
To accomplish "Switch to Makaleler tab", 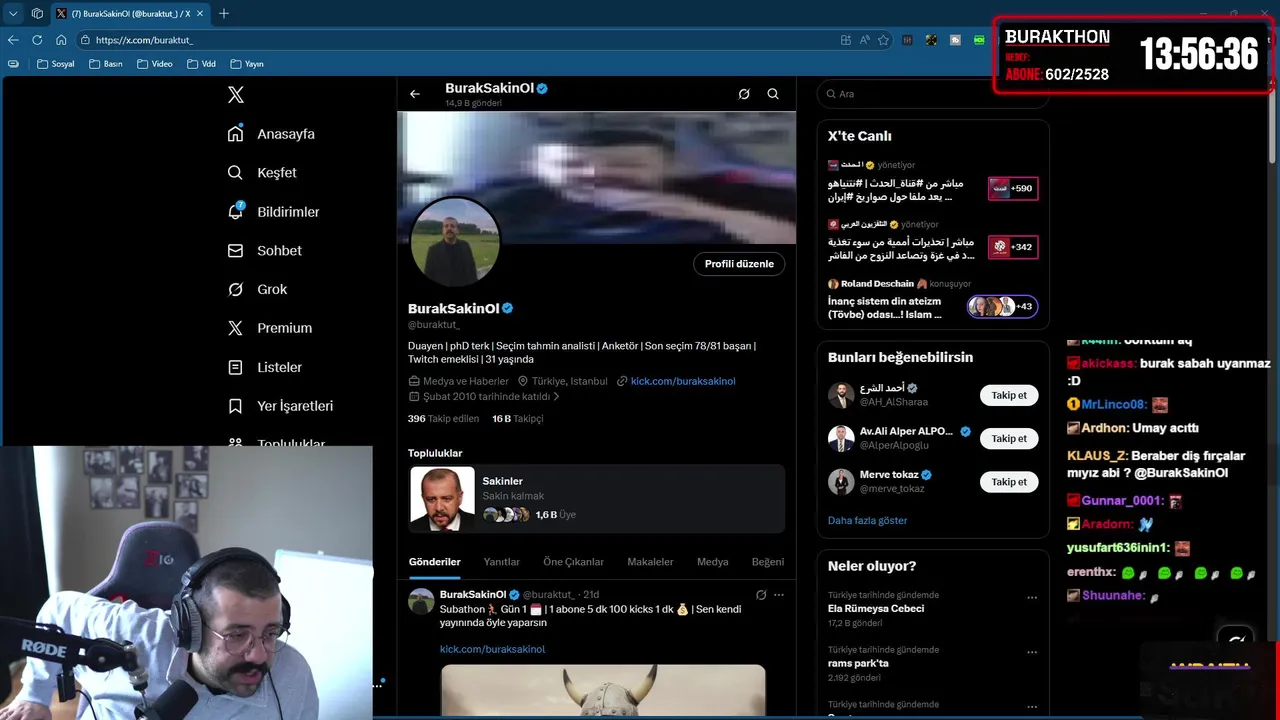I will 650,562.
